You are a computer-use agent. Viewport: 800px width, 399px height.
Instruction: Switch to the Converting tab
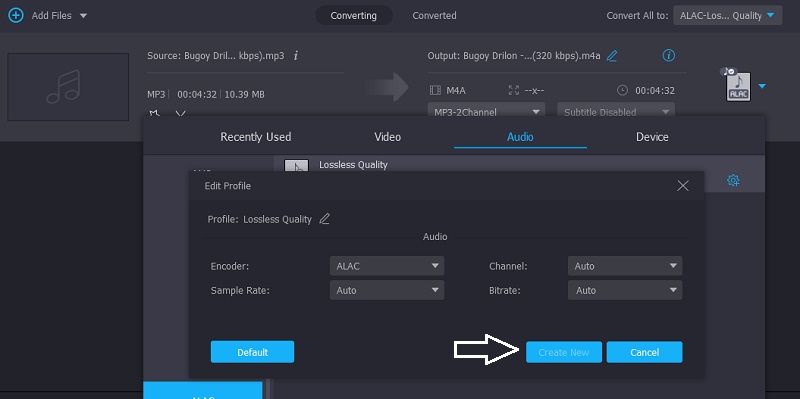pyautogui.click(x=354, y=15)
